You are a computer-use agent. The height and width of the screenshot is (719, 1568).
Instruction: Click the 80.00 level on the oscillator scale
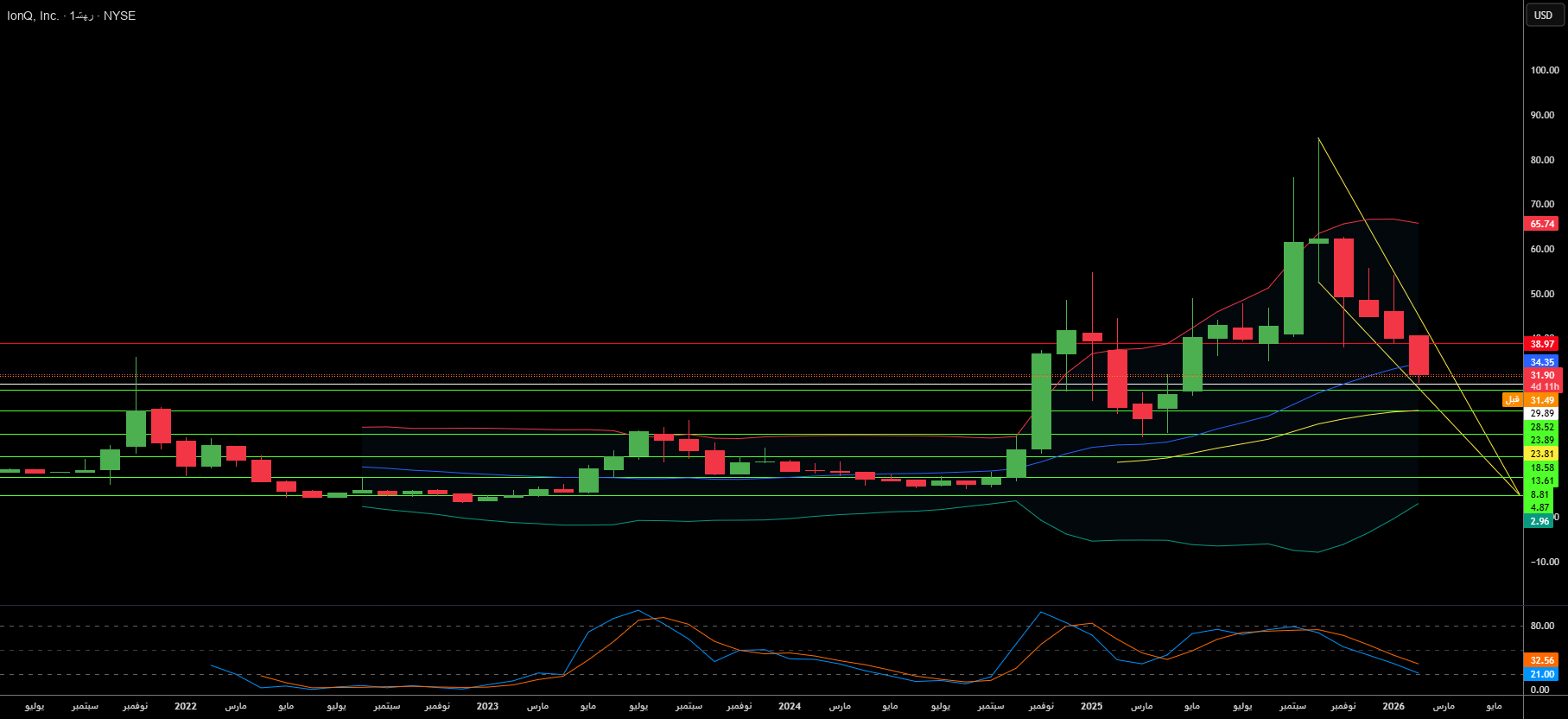click(1542, 626)
